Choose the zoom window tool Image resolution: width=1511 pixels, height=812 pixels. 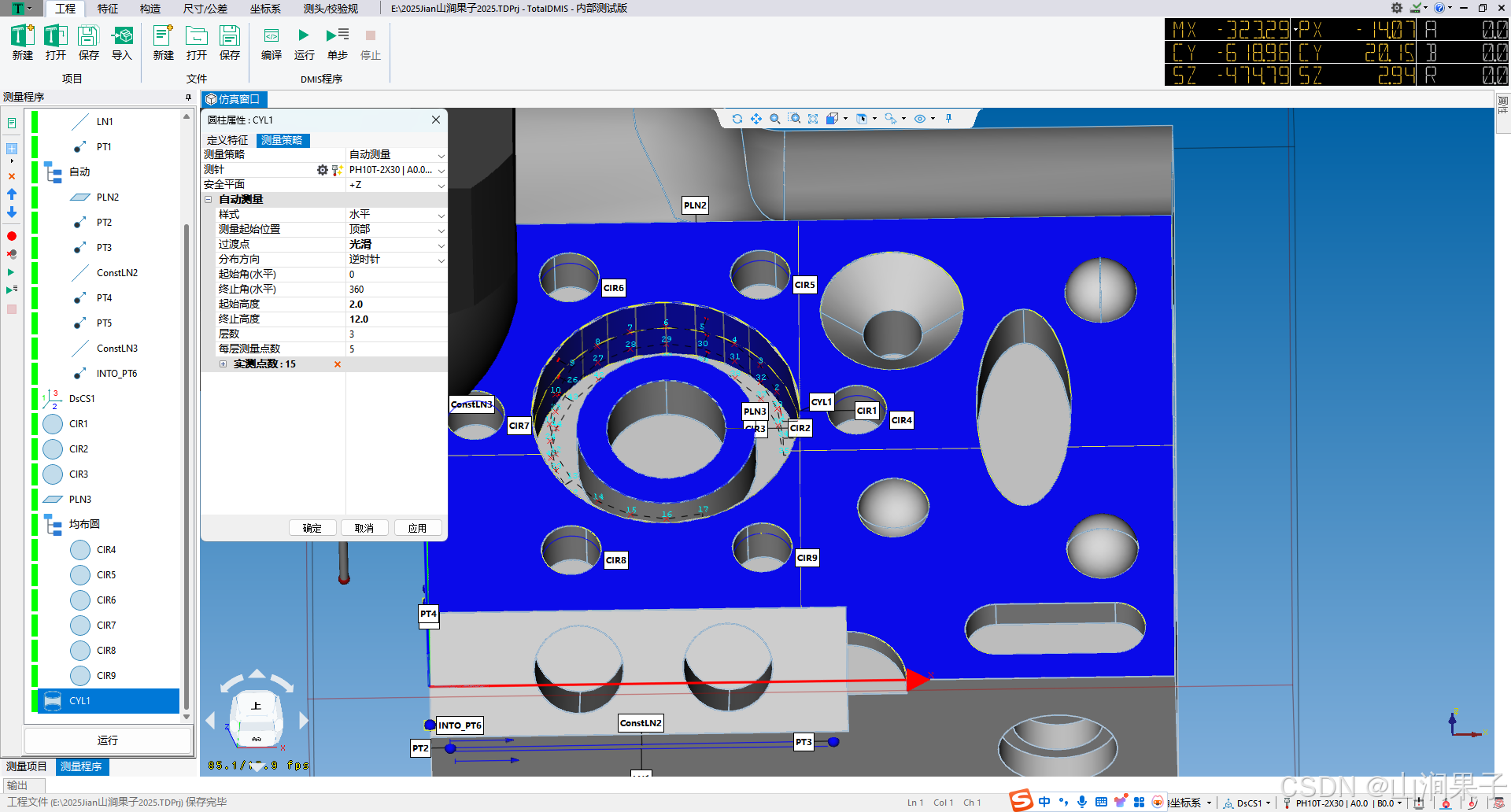(794, 119)
